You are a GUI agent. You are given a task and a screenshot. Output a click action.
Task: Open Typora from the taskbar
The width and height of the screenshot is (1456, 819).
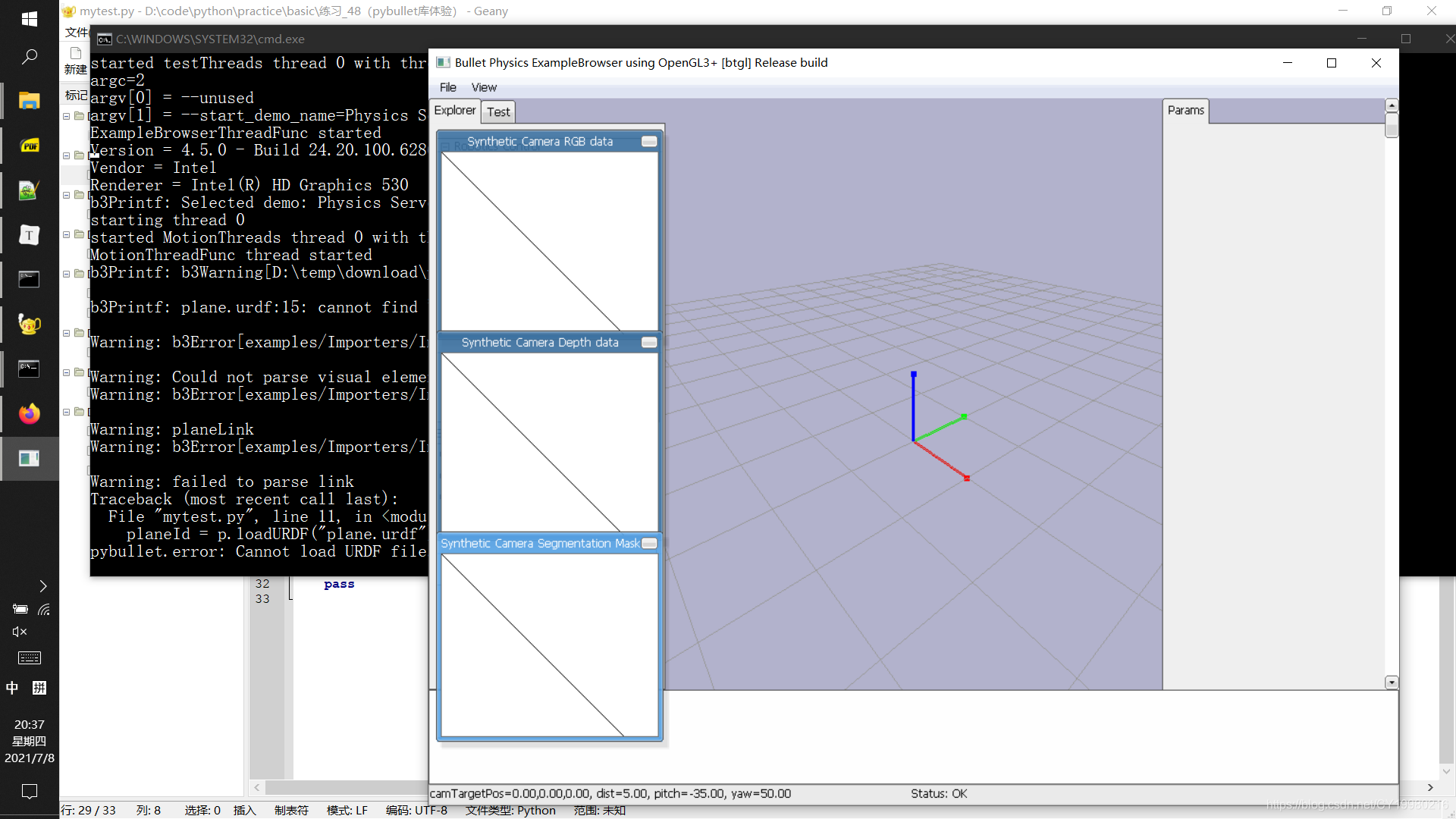pos(29,235)
